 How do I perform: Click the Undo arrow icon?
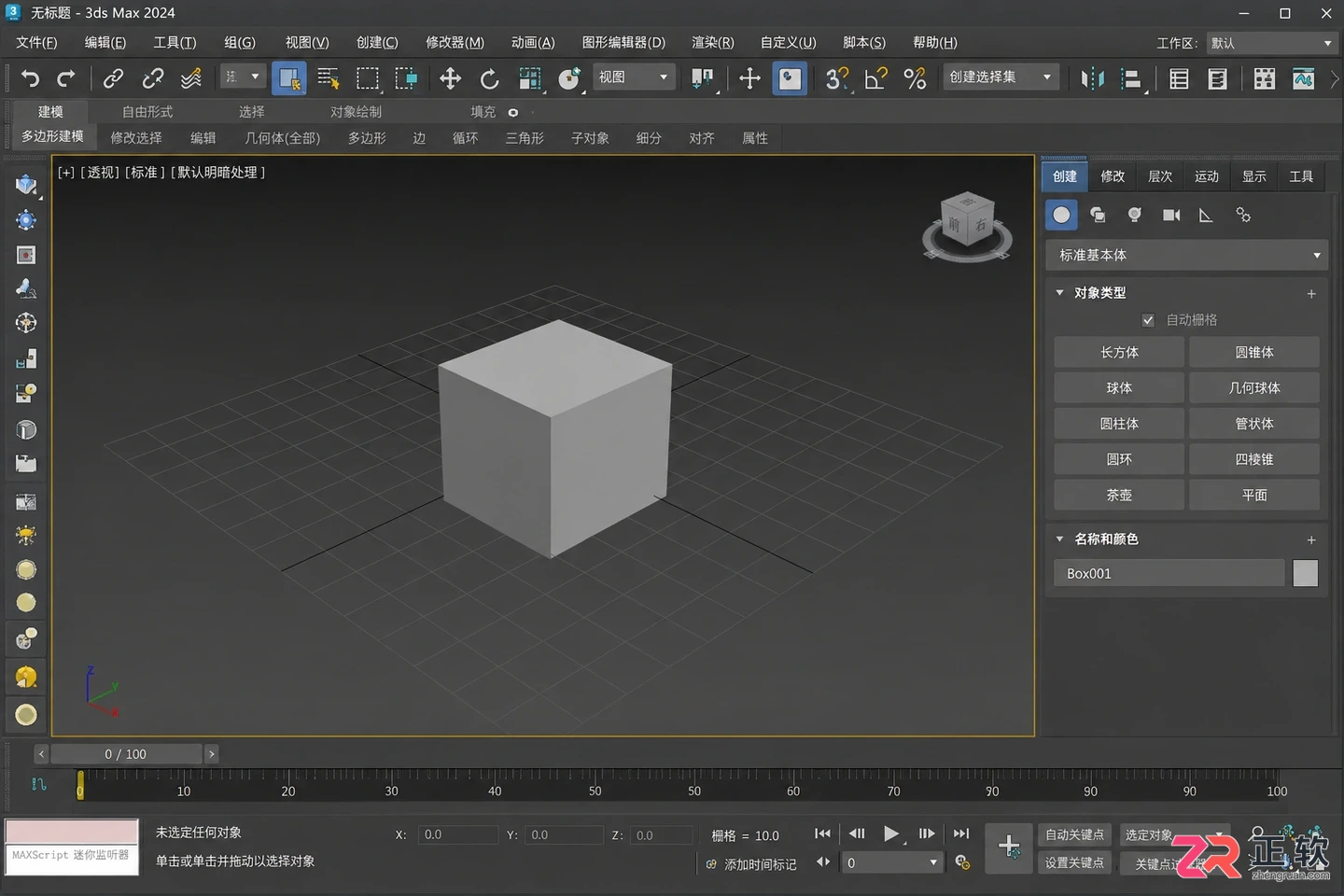point(31,78)
